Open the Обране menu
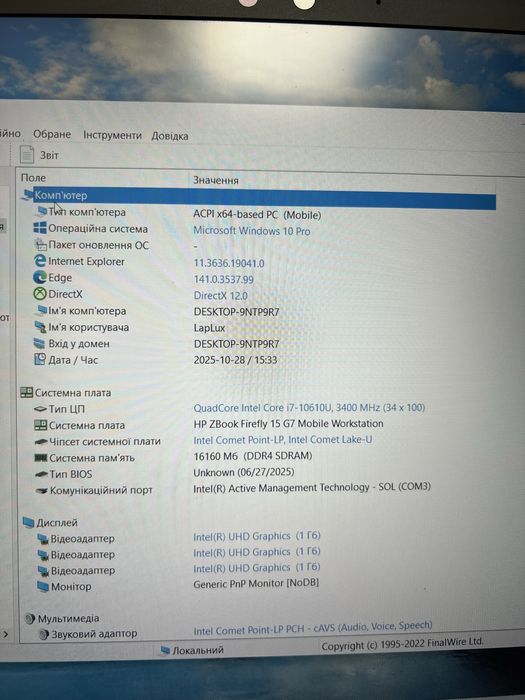Image resolution: width=525 pixels, height=700 pixels. [x=52, y=134]
